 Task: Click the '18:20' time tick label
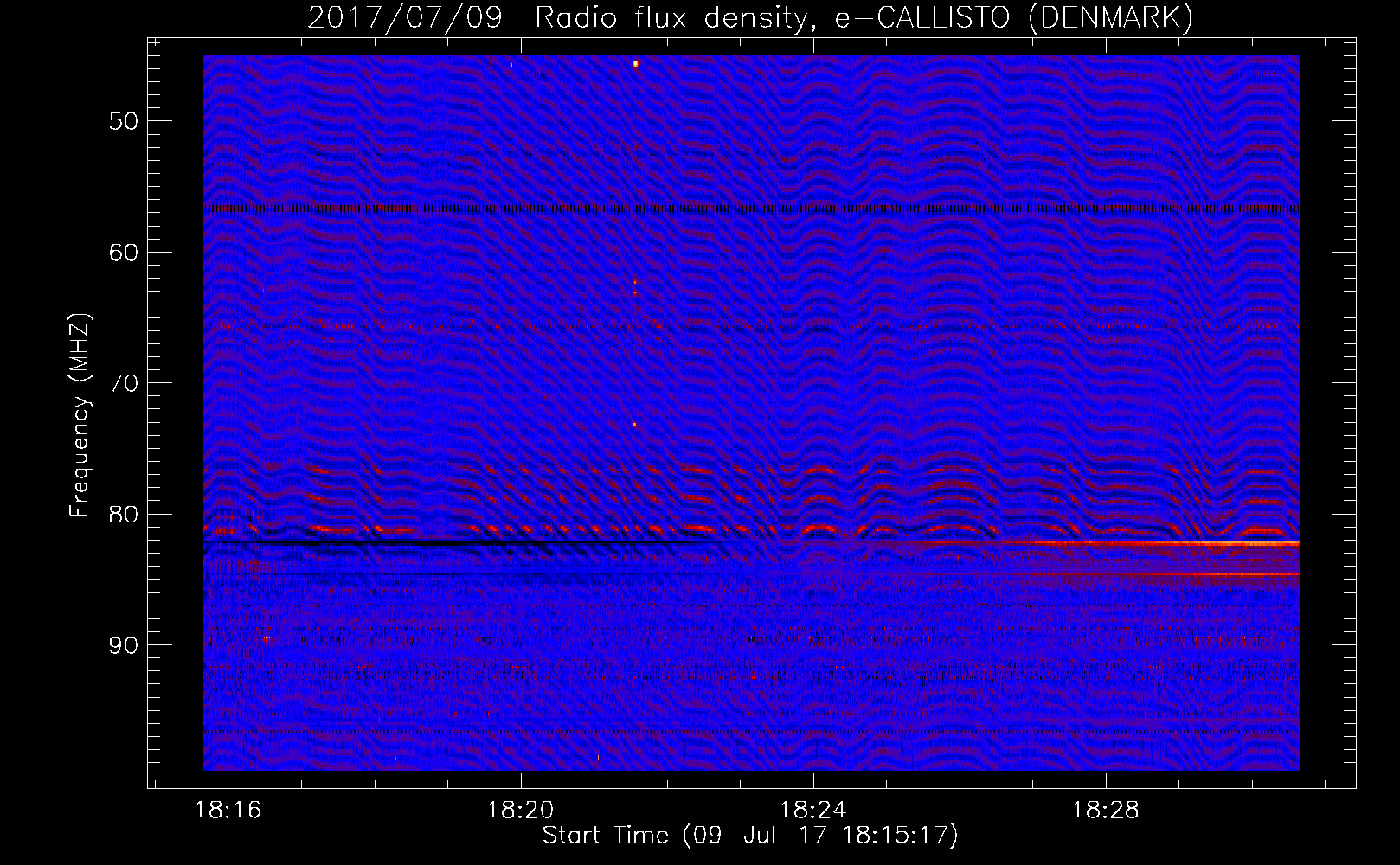[x=521, y=811]
